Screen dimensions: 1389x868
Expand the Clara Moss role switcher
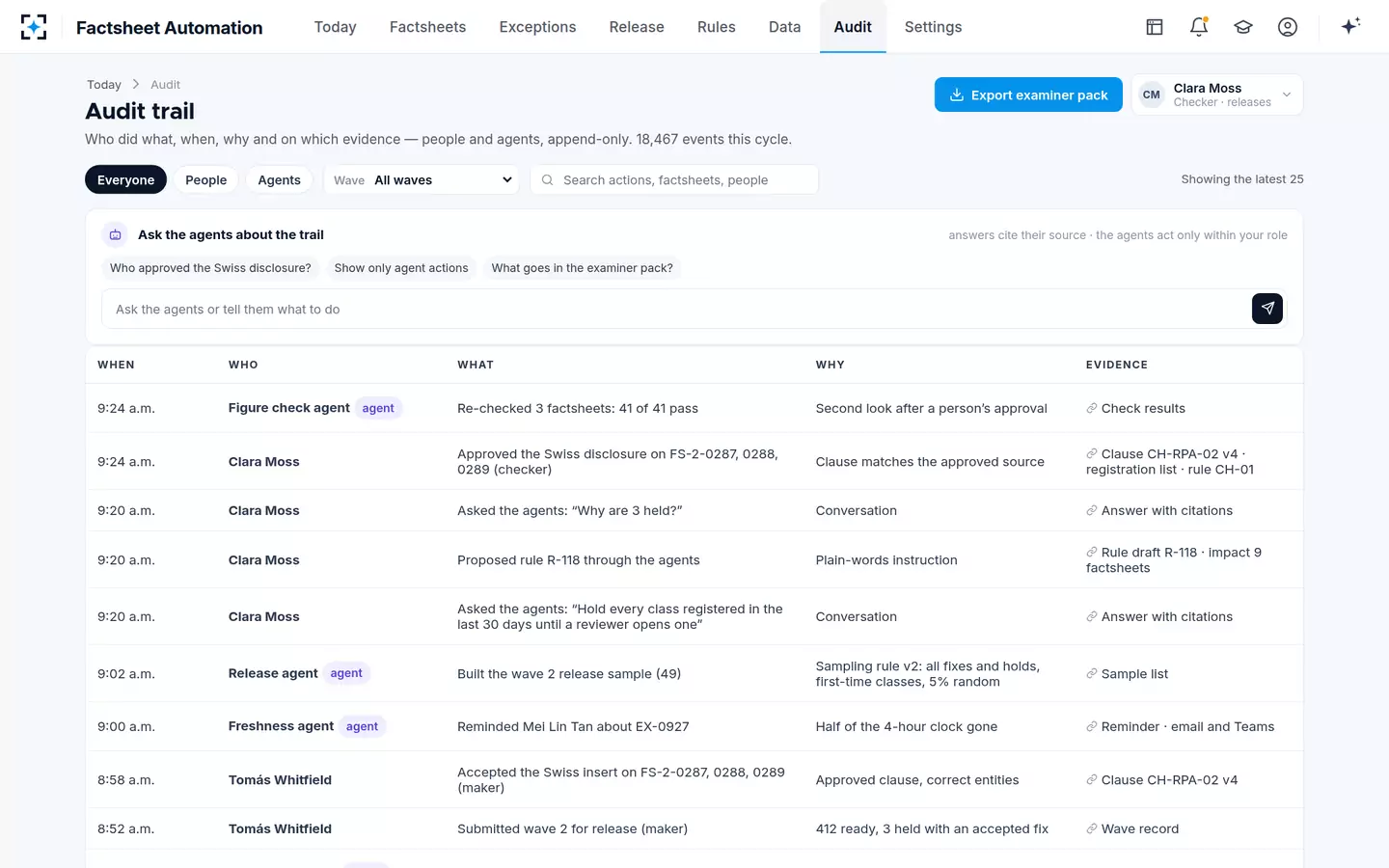[x=1217, y=95]
